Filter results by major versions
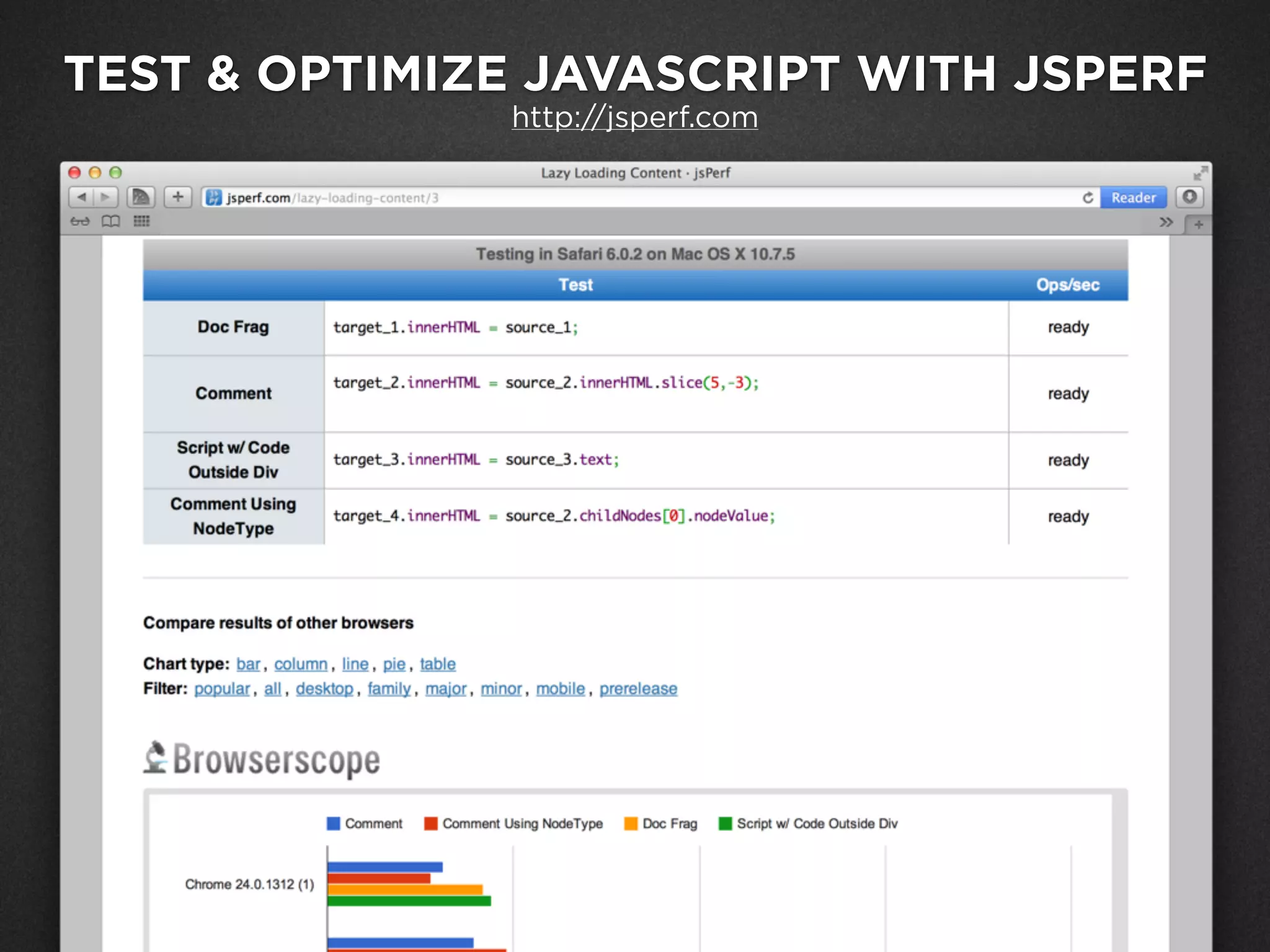Viewport: 1270px width, 952px height. (446, 689)
